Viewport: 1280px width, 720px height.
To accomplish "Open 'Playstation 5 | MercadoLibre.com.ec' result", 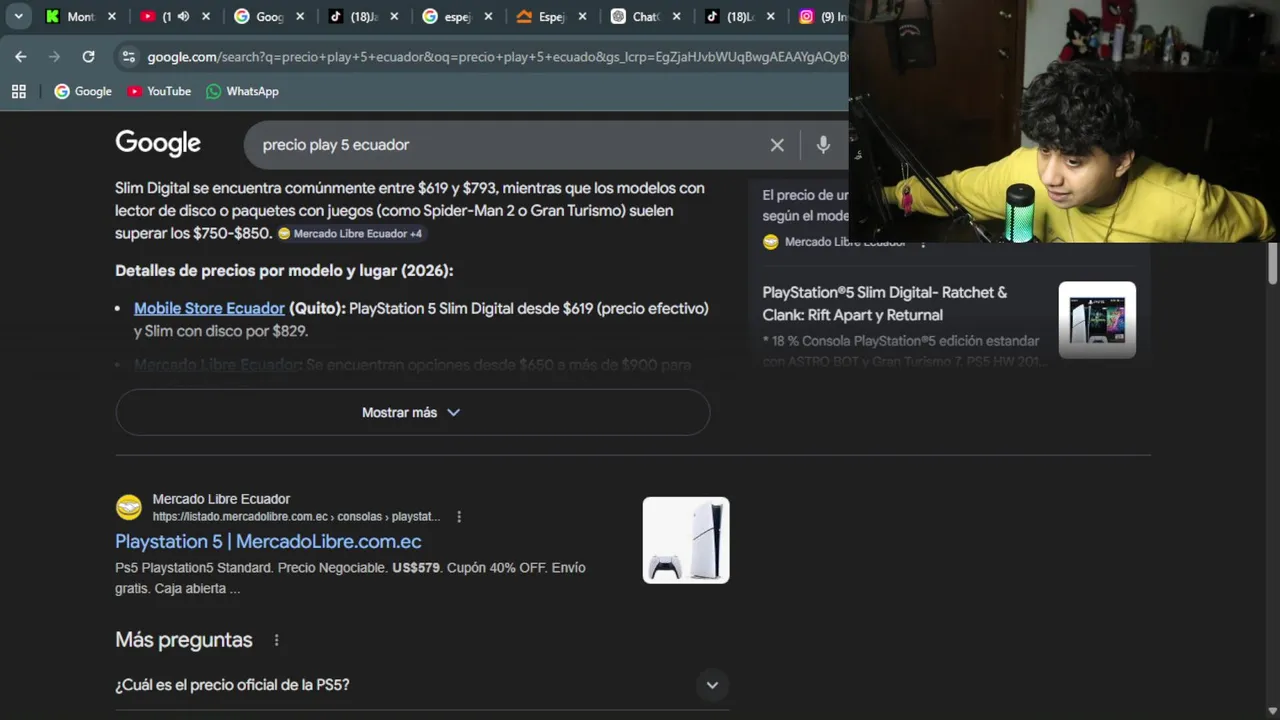I will (x=268, y=541).
